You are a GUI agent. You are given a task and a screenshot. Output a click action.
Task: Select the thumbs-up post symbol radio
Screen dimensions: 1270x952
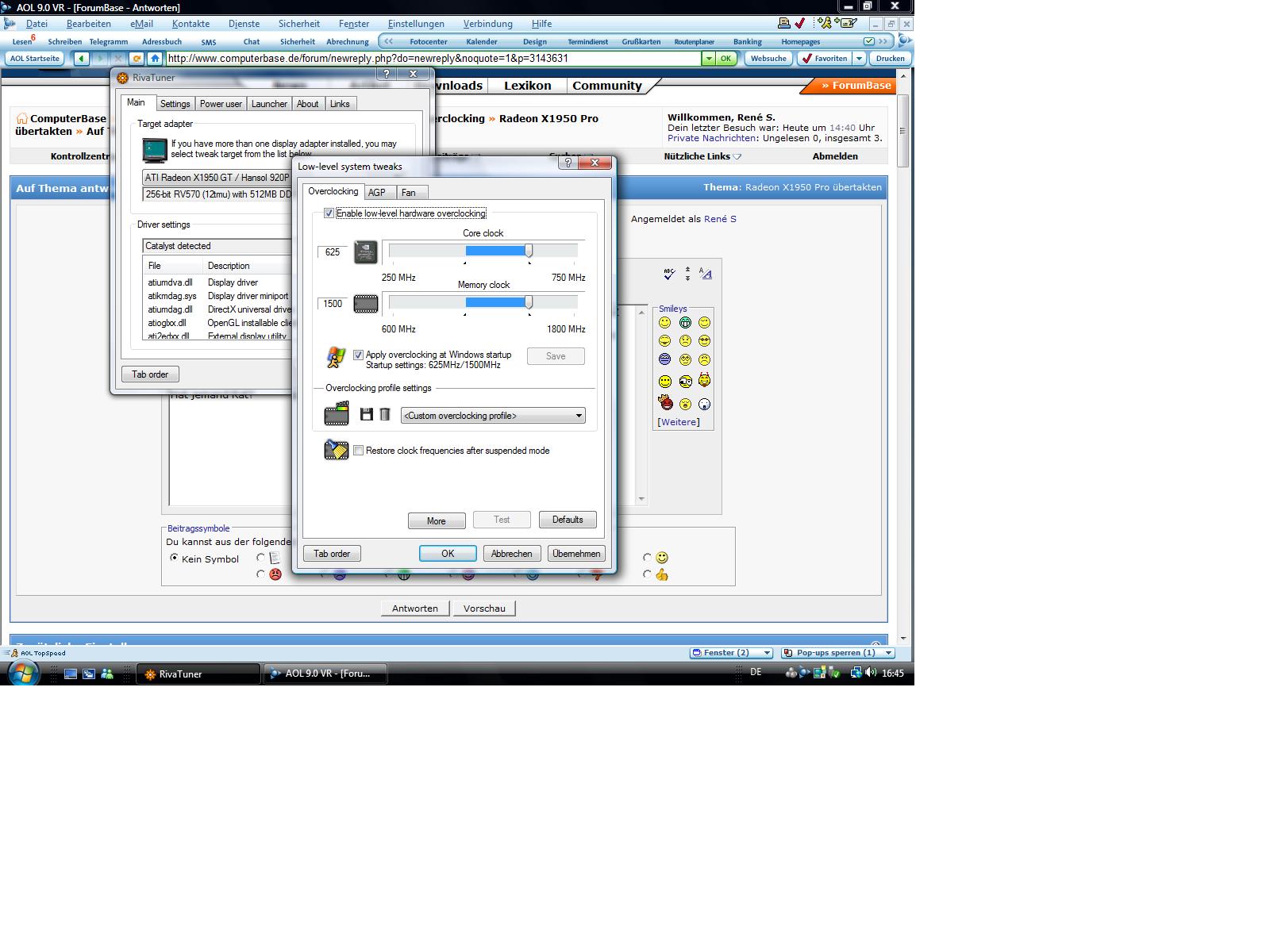(648, 574)
